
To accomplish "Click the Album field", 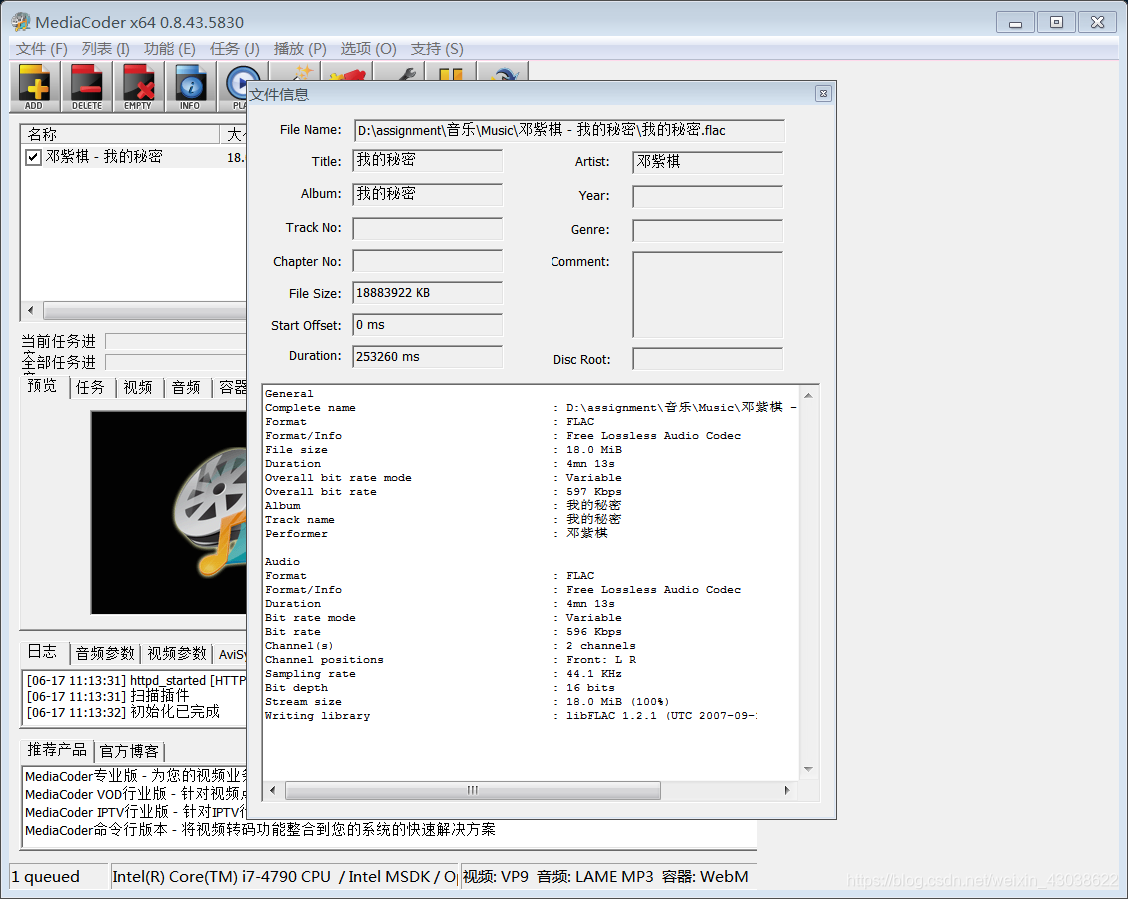I will [x=427, y=194].
